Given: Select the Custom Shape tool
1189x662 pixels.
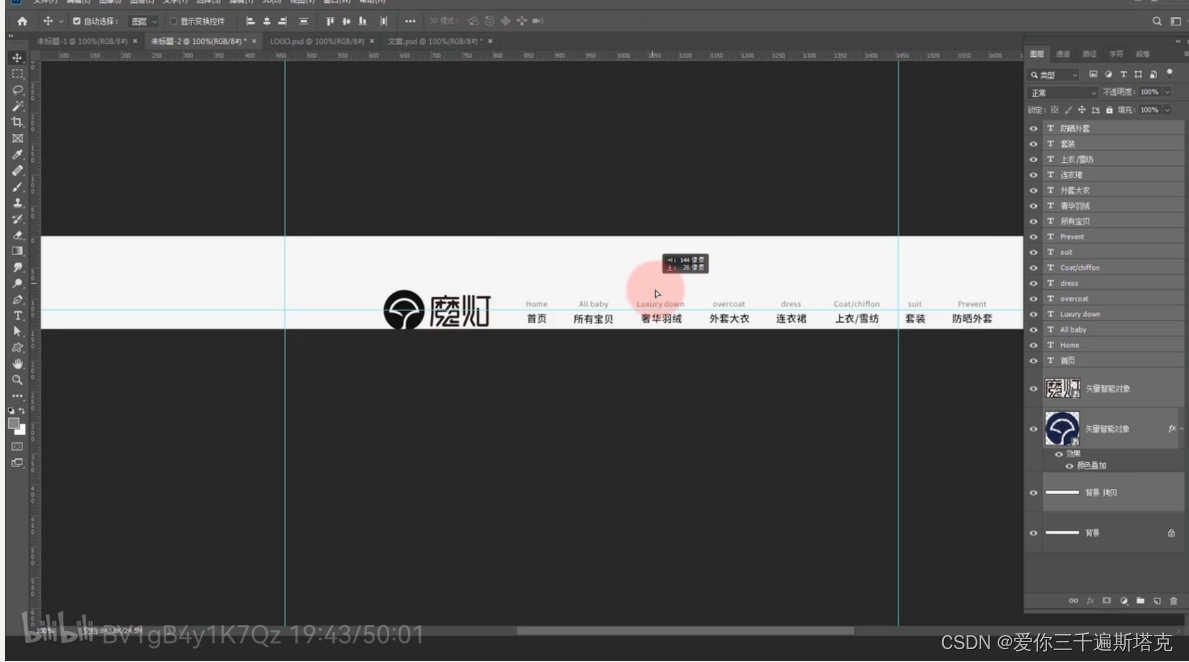Looking at the screenshot, I should click(x=17, y=347).
